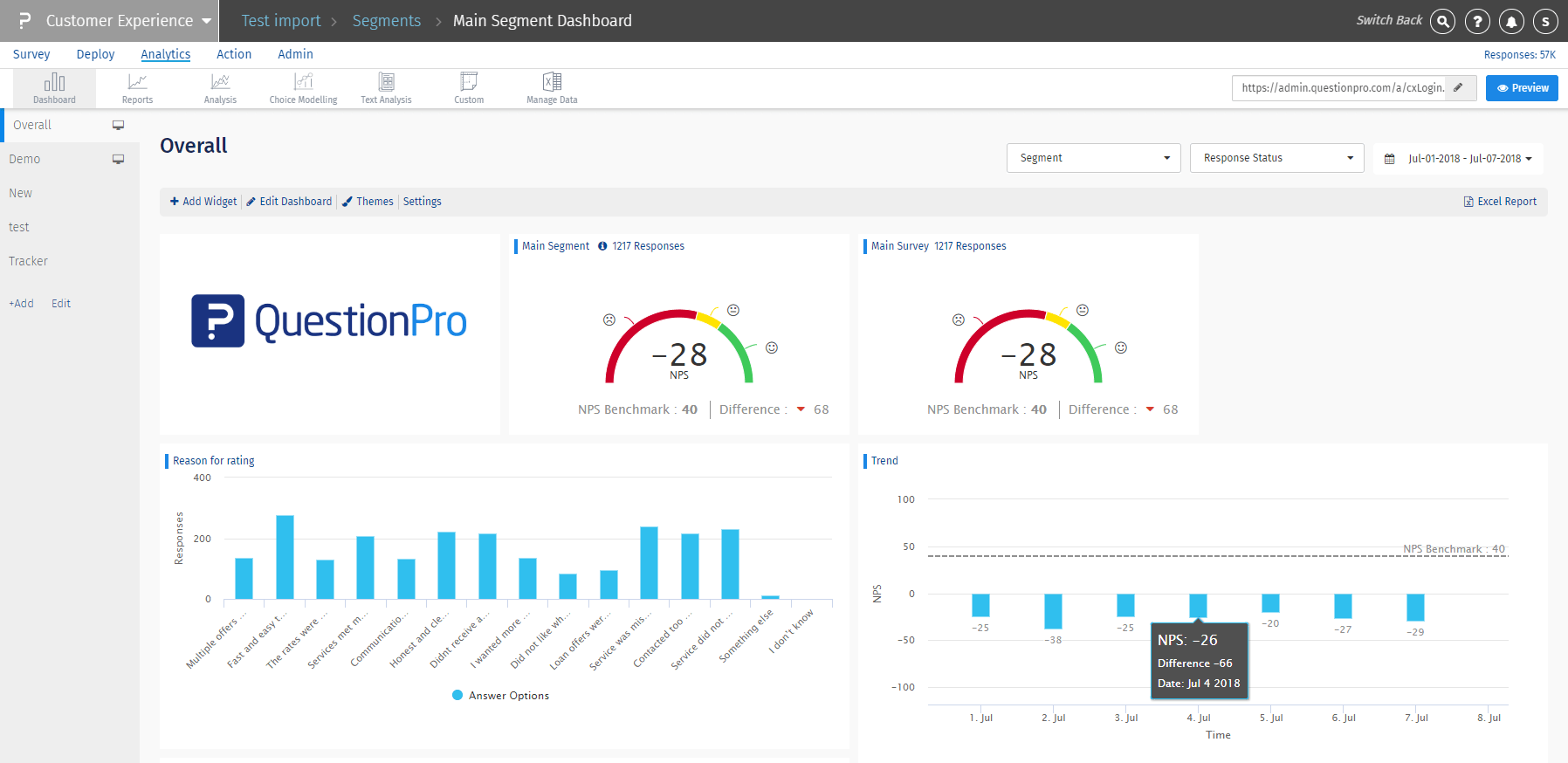Click the Preview button
The height and width of the screenshot is (763, 1568).
click(x=1522, y=88)
